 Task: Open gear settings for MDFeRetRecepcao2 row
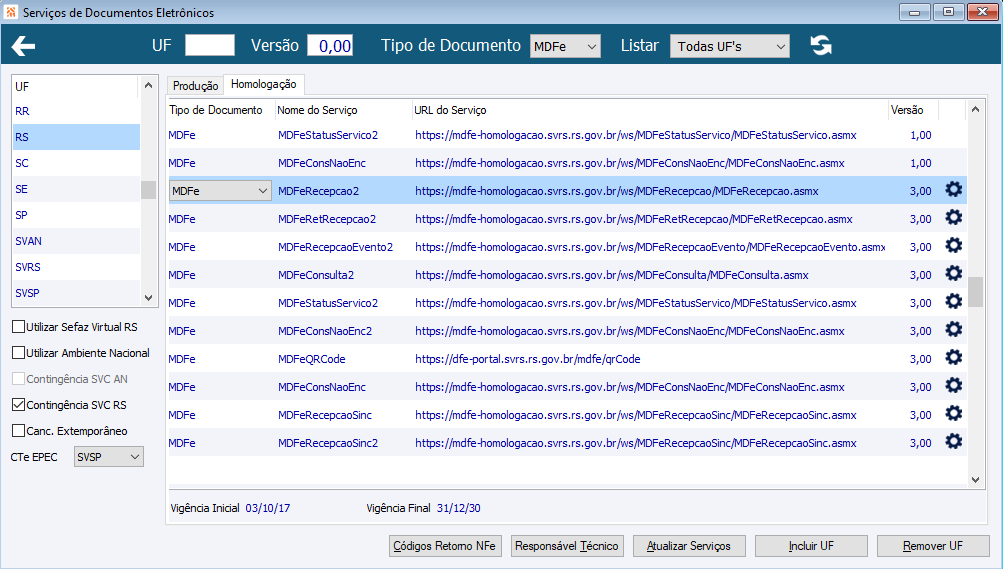pos(953,218)
